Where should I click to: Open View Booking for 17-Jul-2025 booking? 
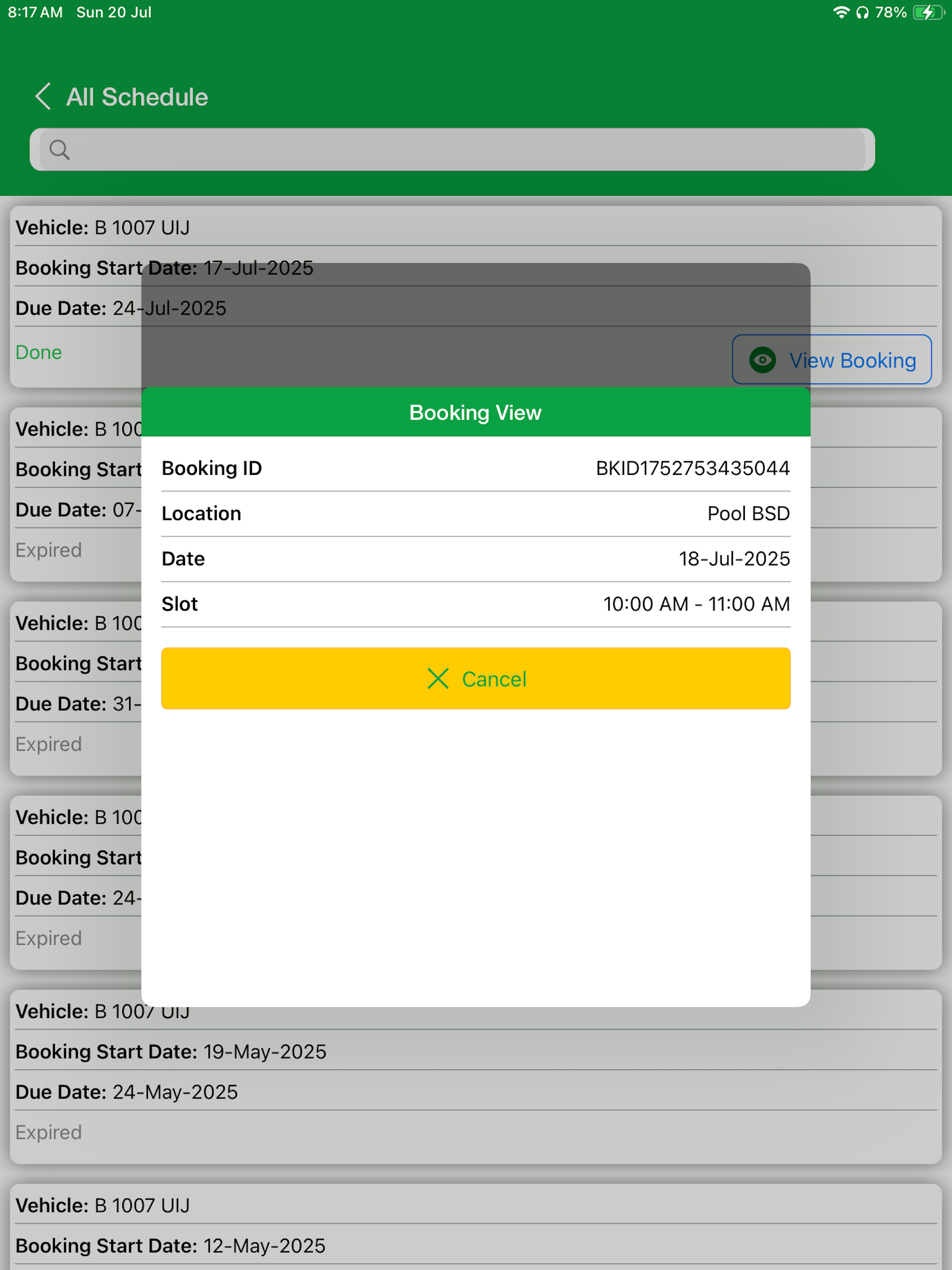click(x=832, y=359)
